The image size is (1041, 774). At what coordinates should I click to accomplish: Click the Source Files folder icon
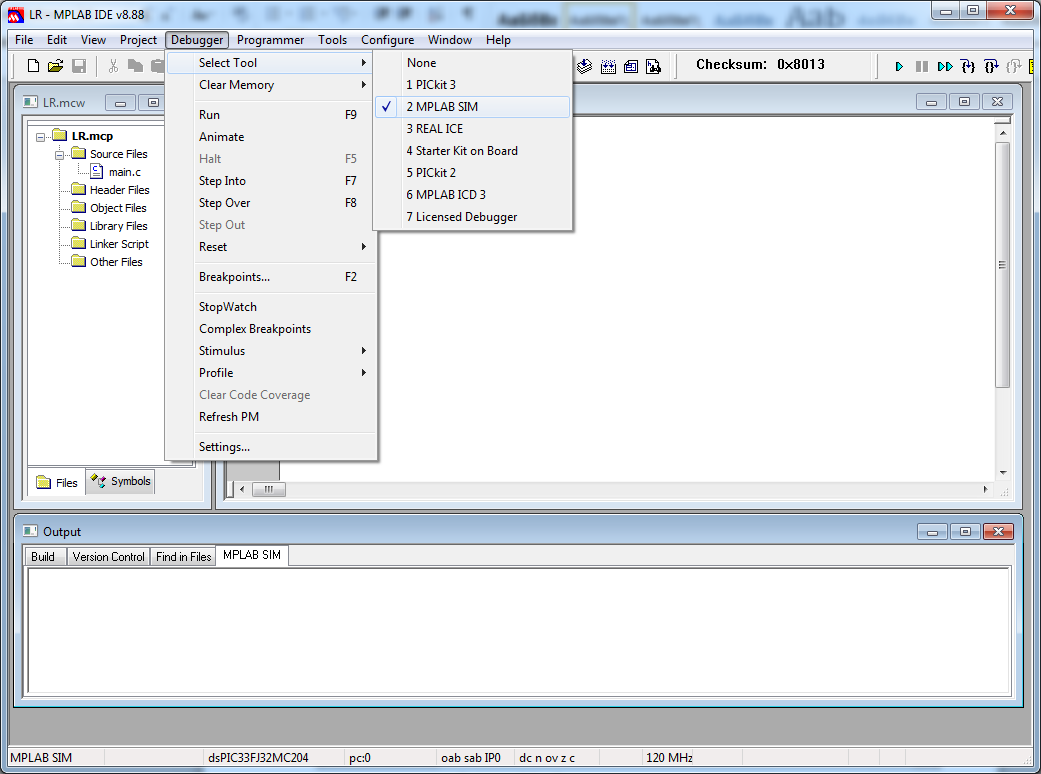click(x=79, y=153)
